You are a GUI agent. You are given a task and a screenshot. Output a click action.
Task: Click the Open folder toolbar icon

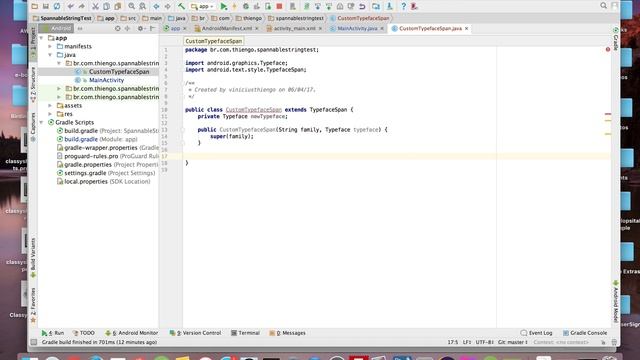(35, 6)
